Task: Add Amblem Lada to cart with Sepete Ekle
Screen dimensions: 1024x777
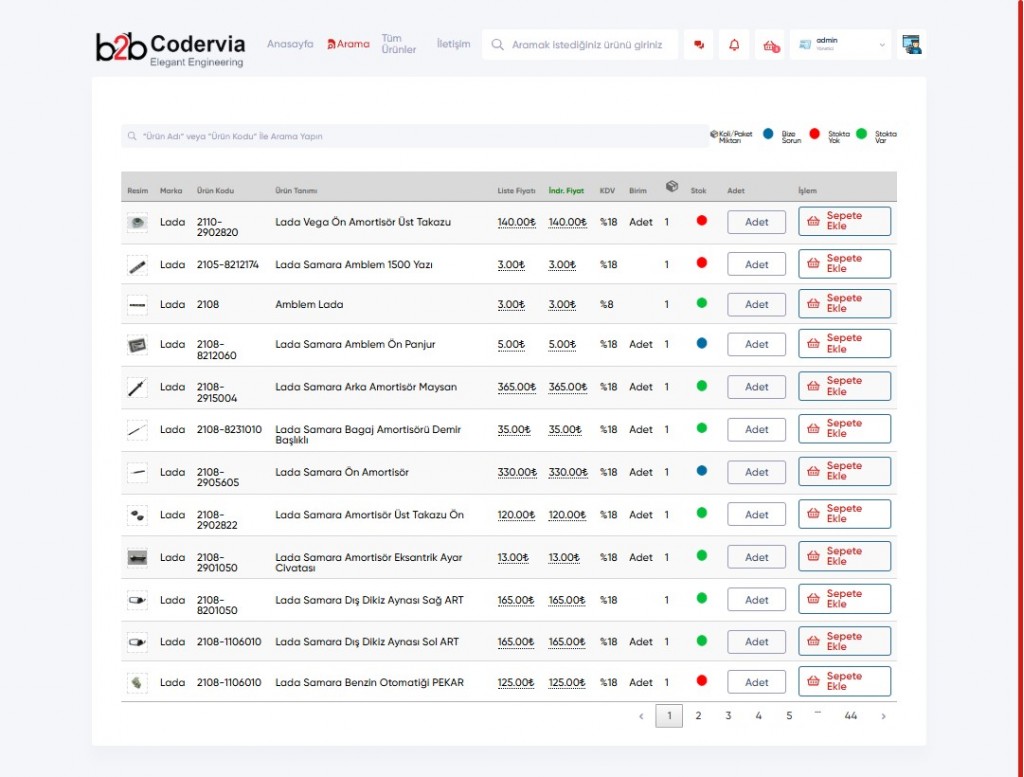Action: point(844,304)
